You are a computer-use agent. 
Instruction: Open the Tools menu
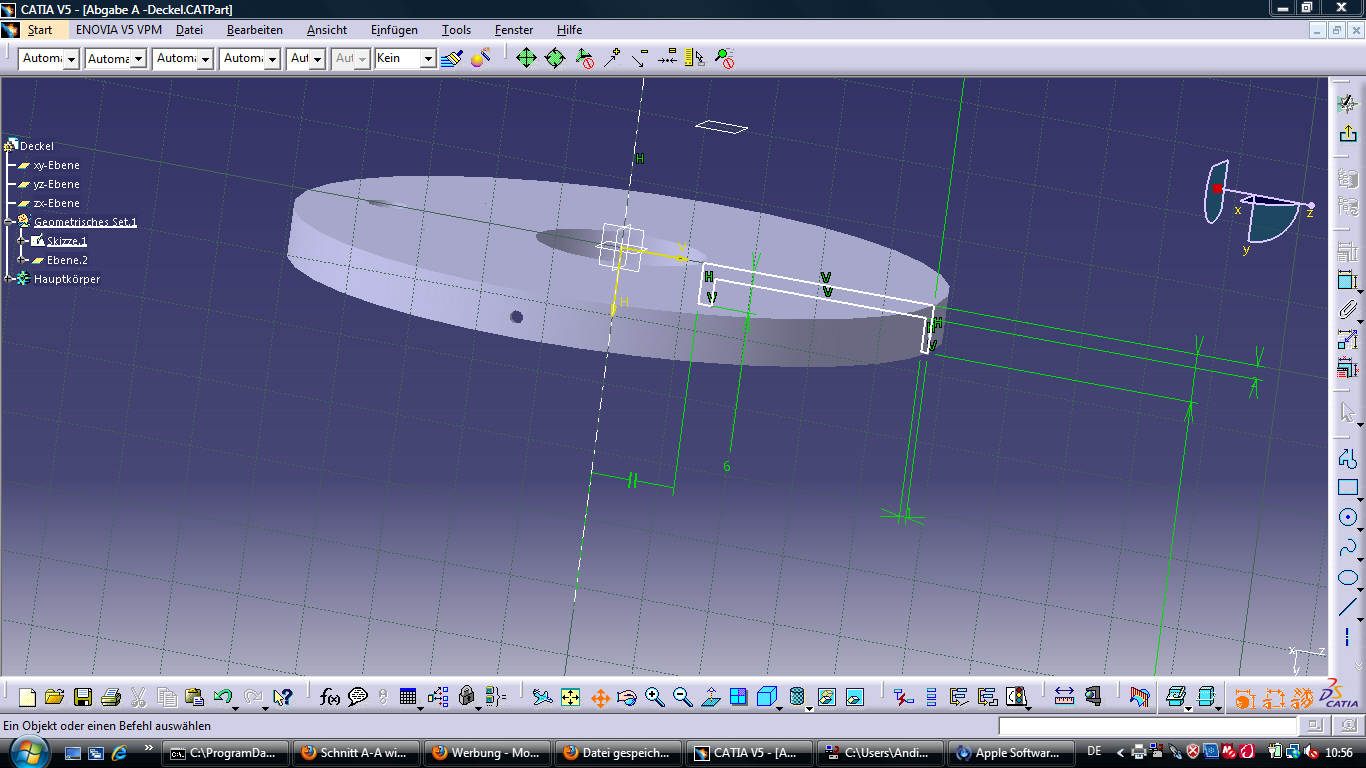pos(456,30)
